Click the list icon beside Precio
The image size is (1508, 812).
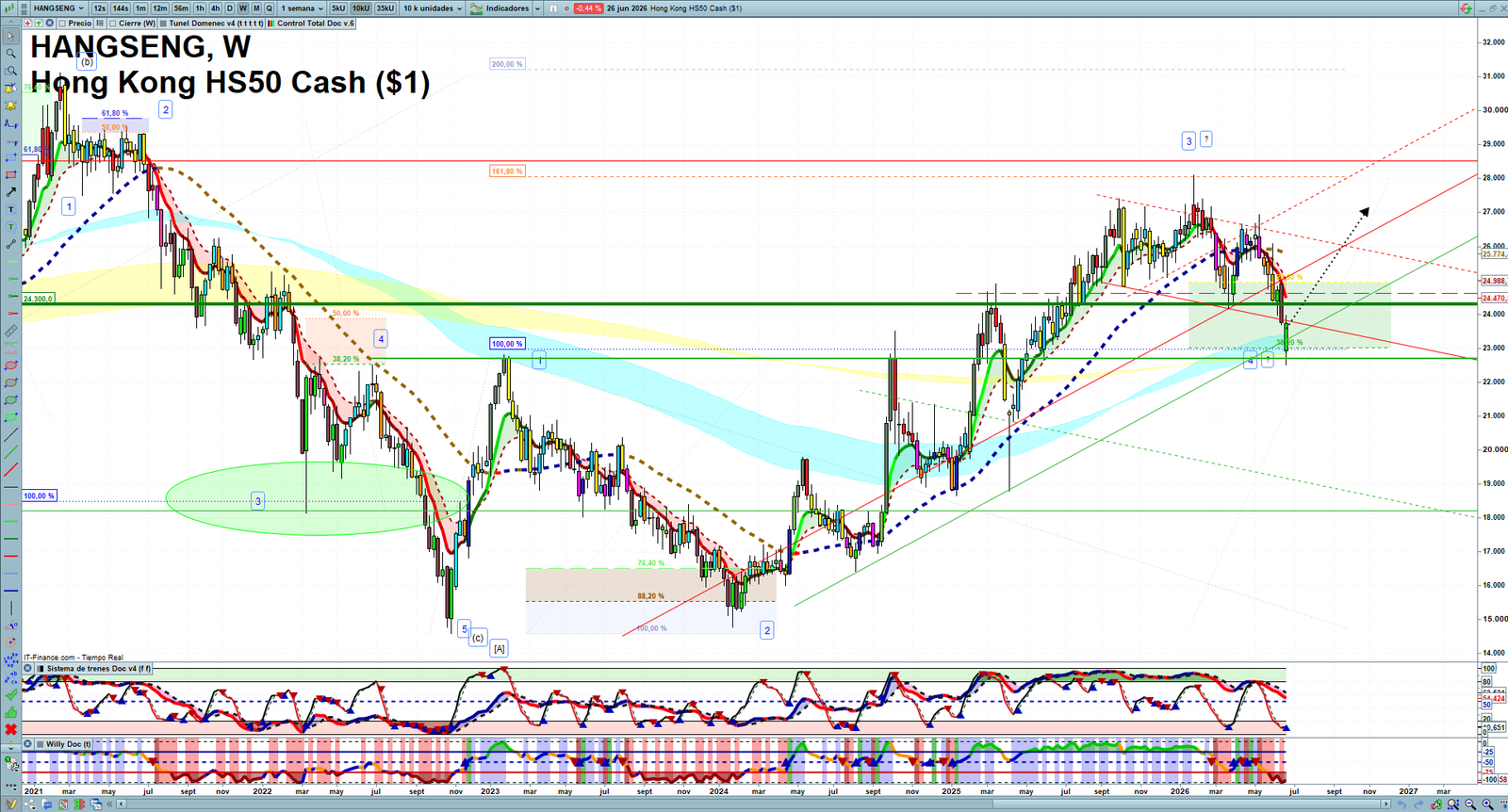(100, 23)
